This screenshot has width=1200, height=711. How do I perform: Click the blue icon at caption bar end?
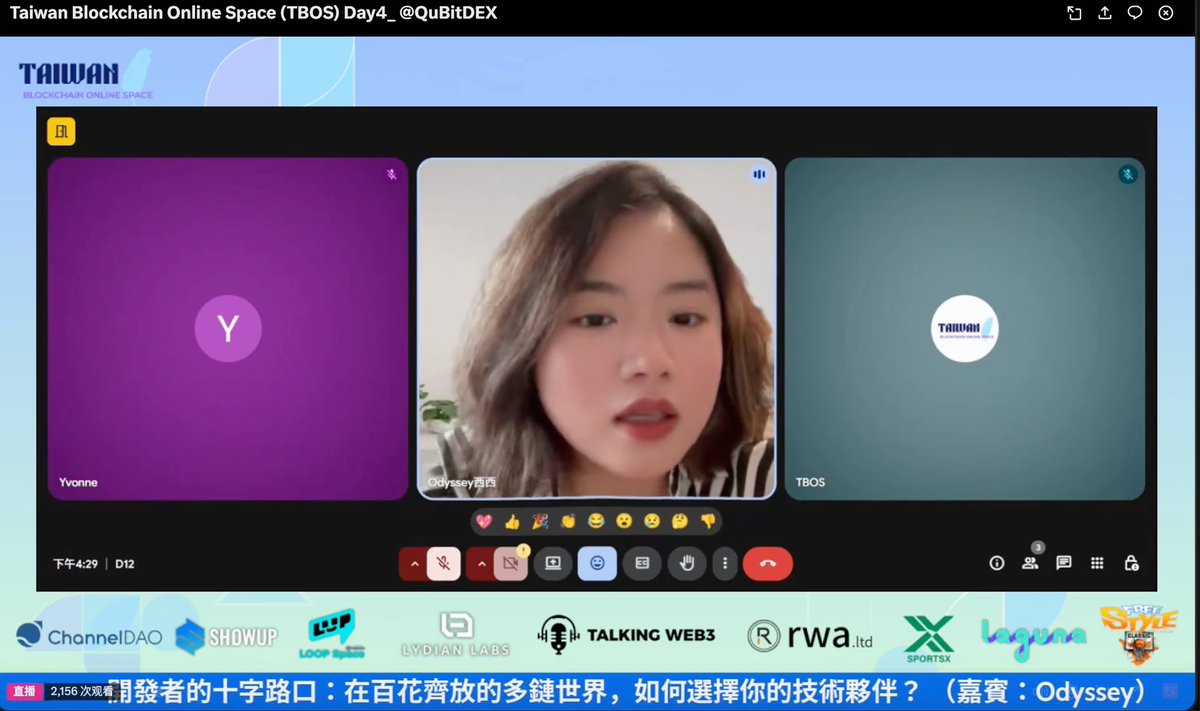pos(1171,691)
